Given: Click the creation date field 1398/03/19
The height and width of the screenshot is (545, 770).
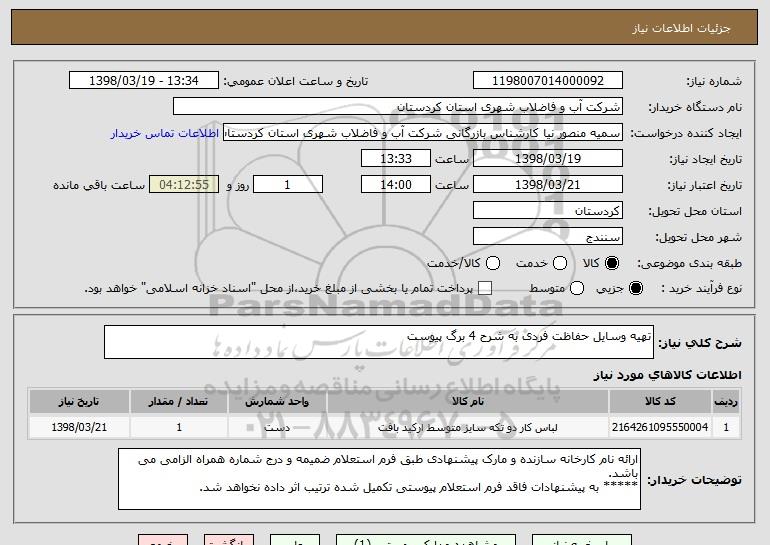Looking at the screenshot, I should point(548,159).
